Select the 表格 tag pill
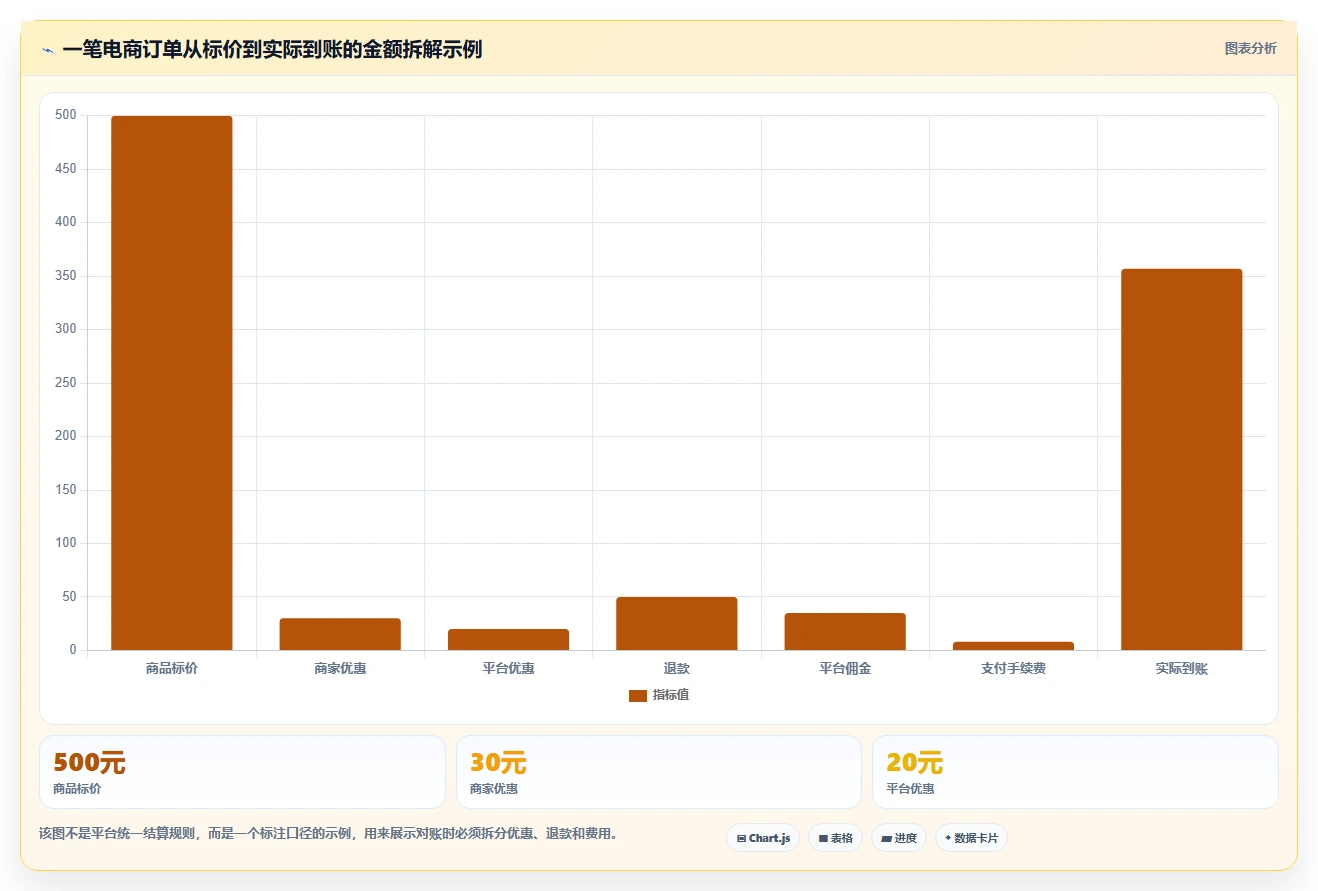The width and height of the screenshot is (1318, 891). point(835,838)
